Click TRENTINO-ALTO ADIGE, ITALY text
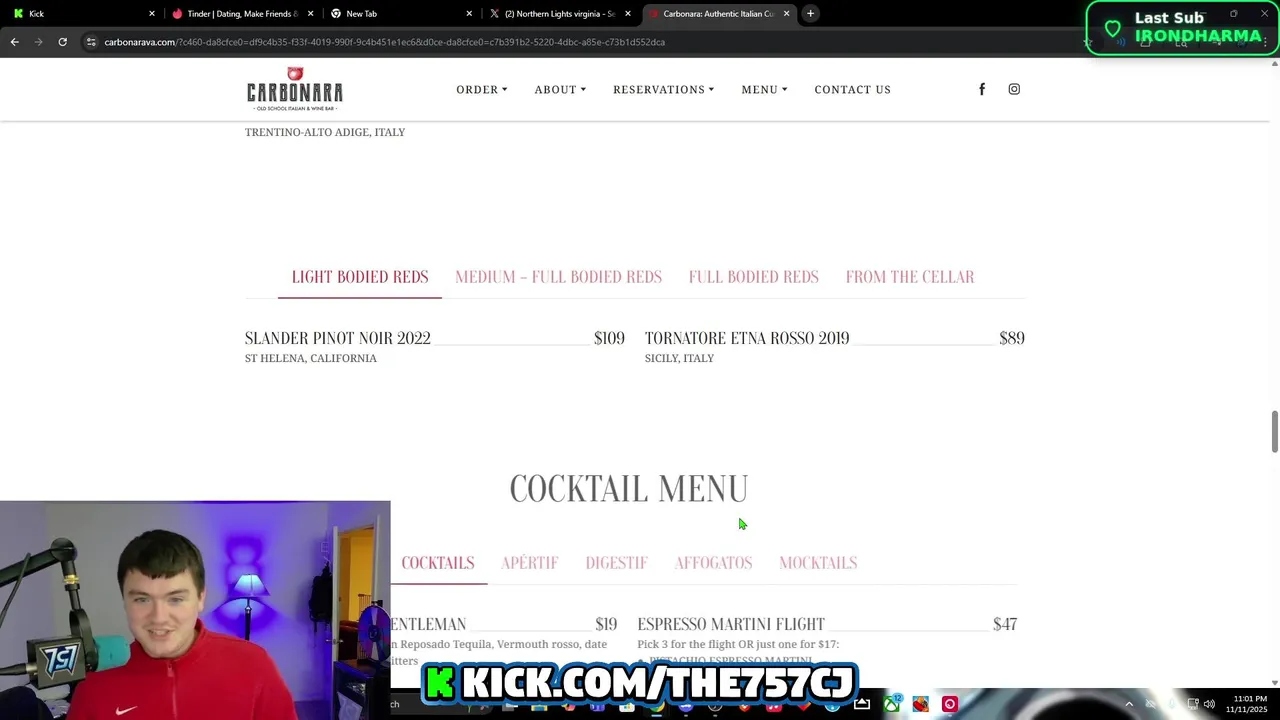1280x720 pixels. pyautogui.click(x=325, y=132)
